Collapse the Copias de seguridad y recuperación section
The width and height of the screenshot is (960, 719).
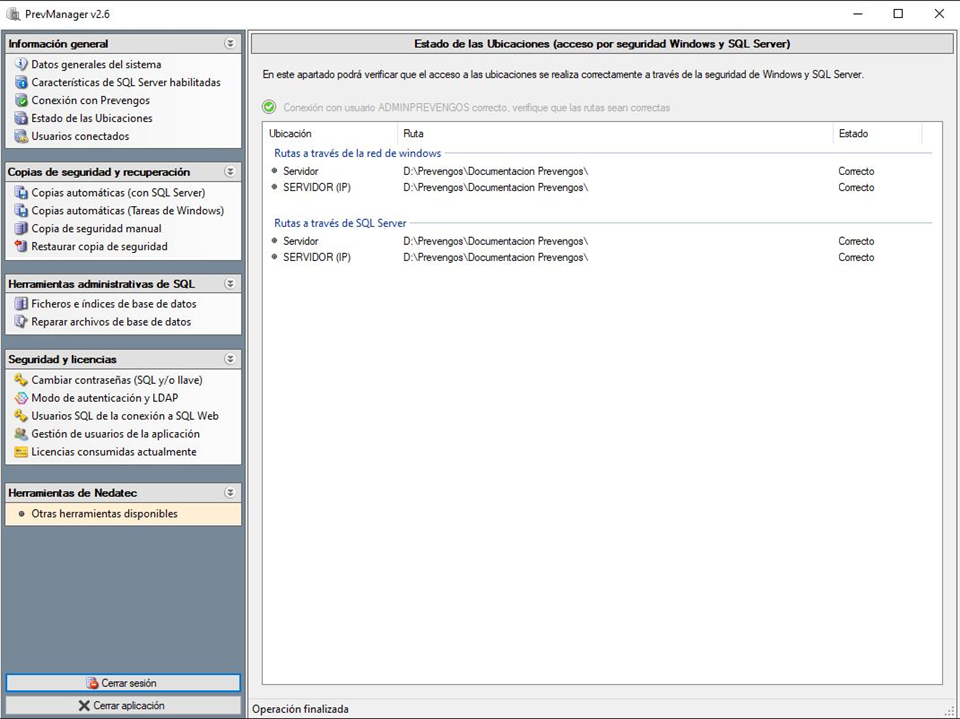tap(230, 172)
